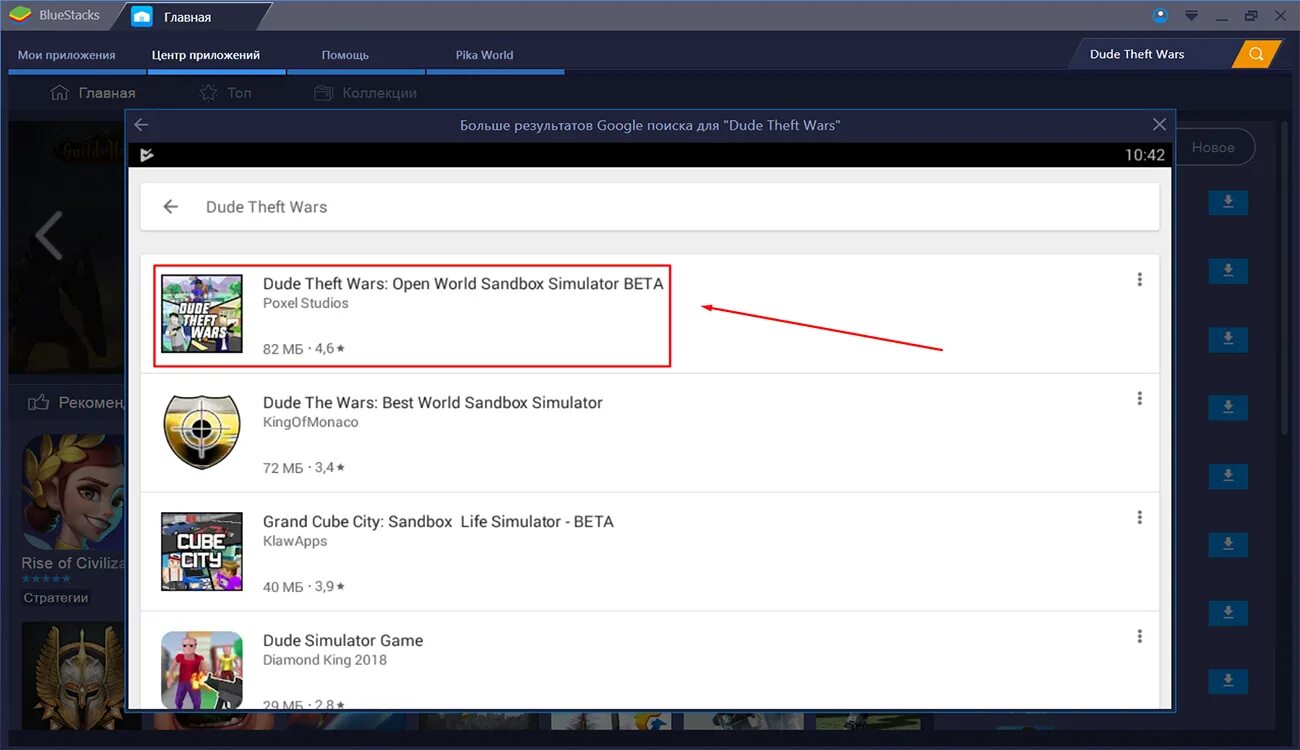Open options menu for Dude The Wars

click(1139, 399)
